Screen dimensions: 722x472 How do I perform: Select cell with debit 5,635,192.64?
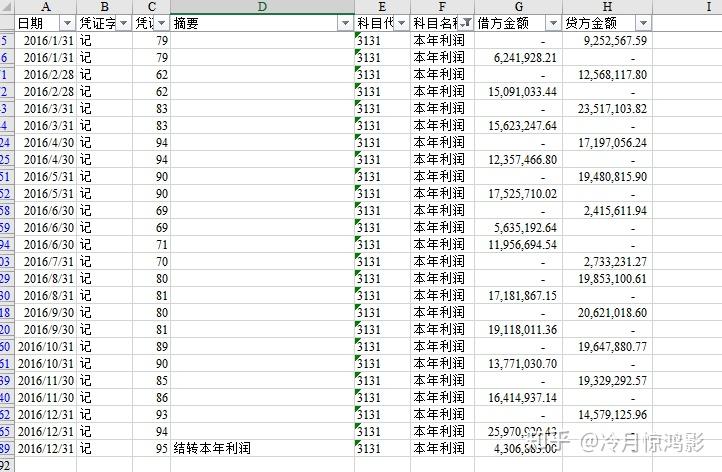[518, 228]
